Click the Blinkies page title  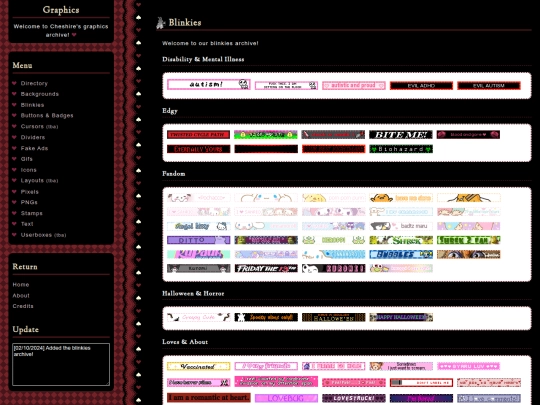click(185, 23)
